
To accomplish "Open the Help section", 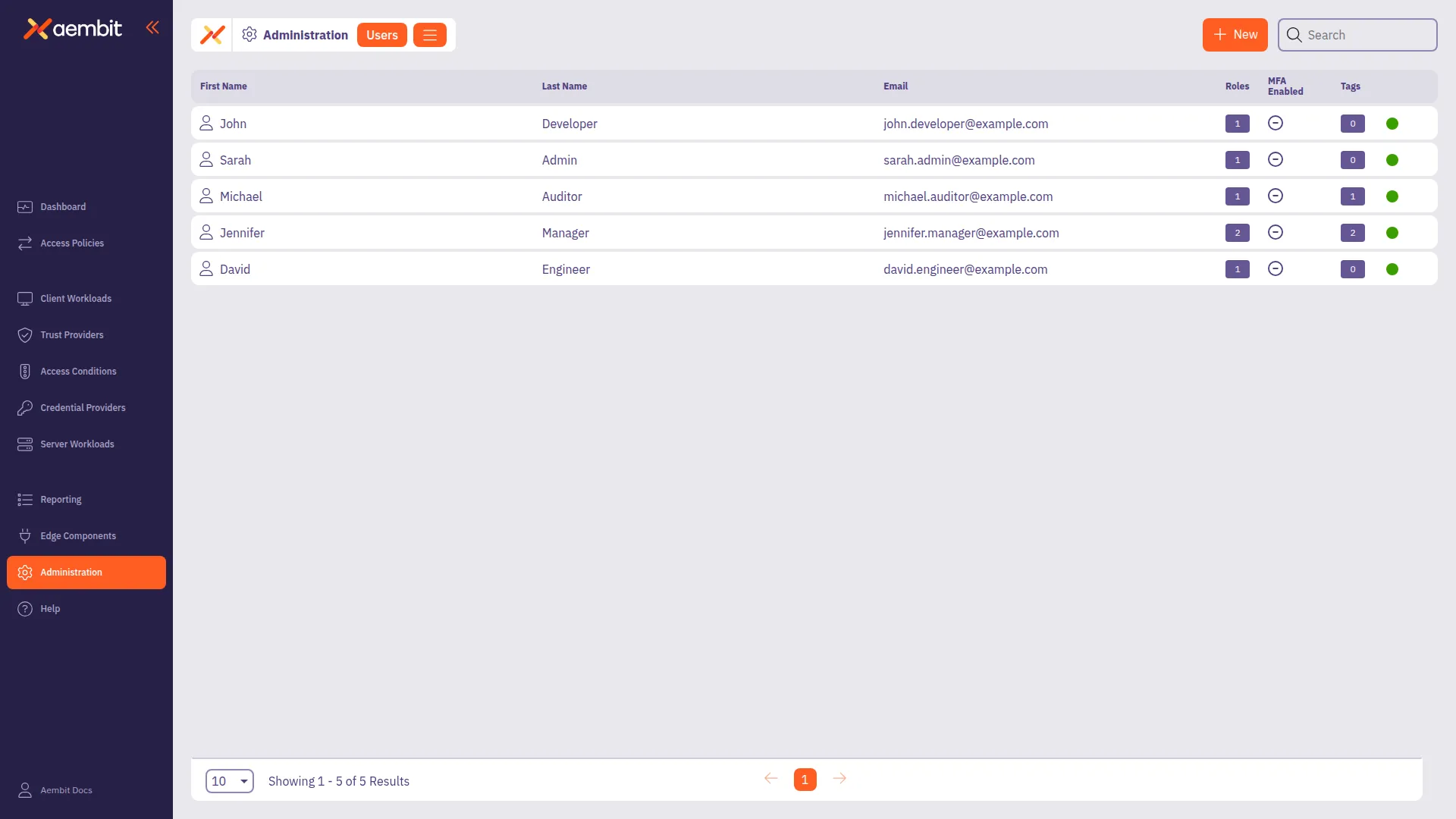I will pos(50,608).
